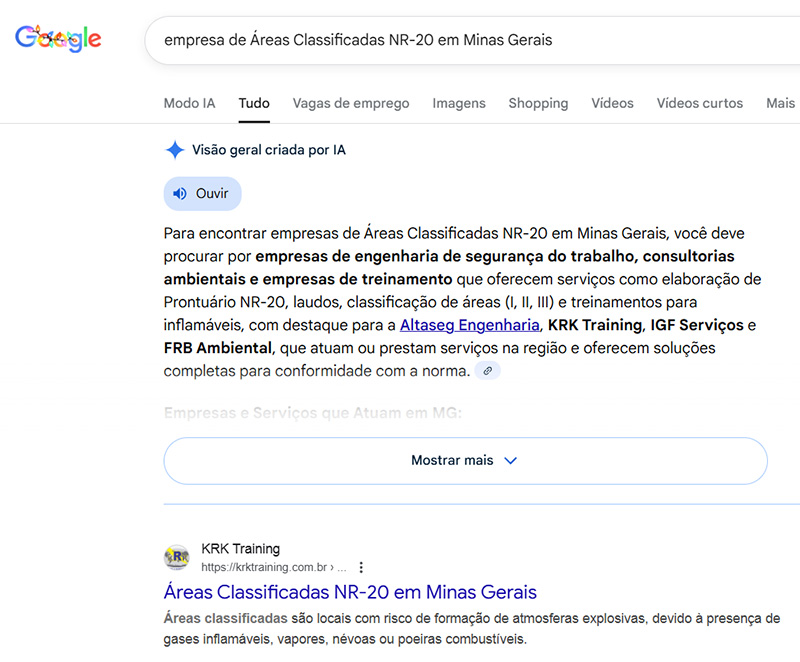Switch to the Tudo tab
The width and height of the screenshot is (800, 662).
pos(253,103)
